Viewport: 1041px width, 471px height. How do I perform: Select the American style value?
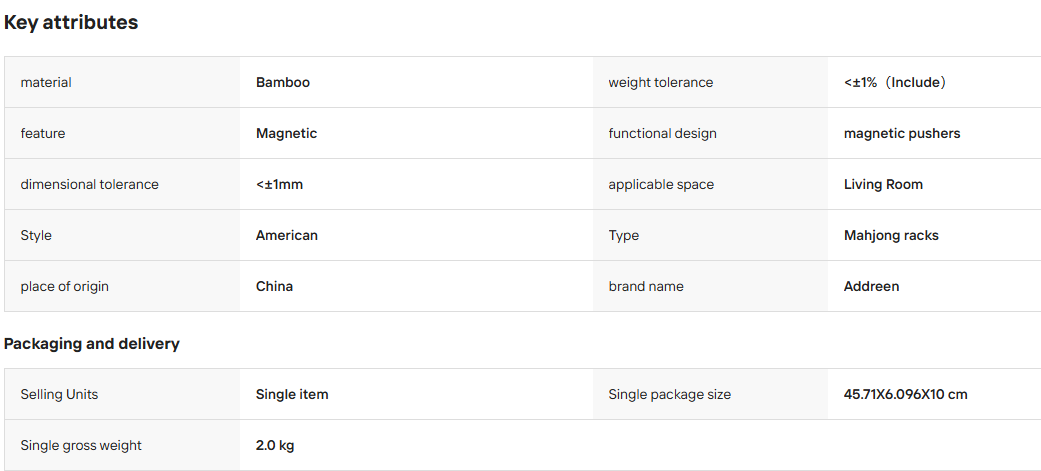point(287,235)
